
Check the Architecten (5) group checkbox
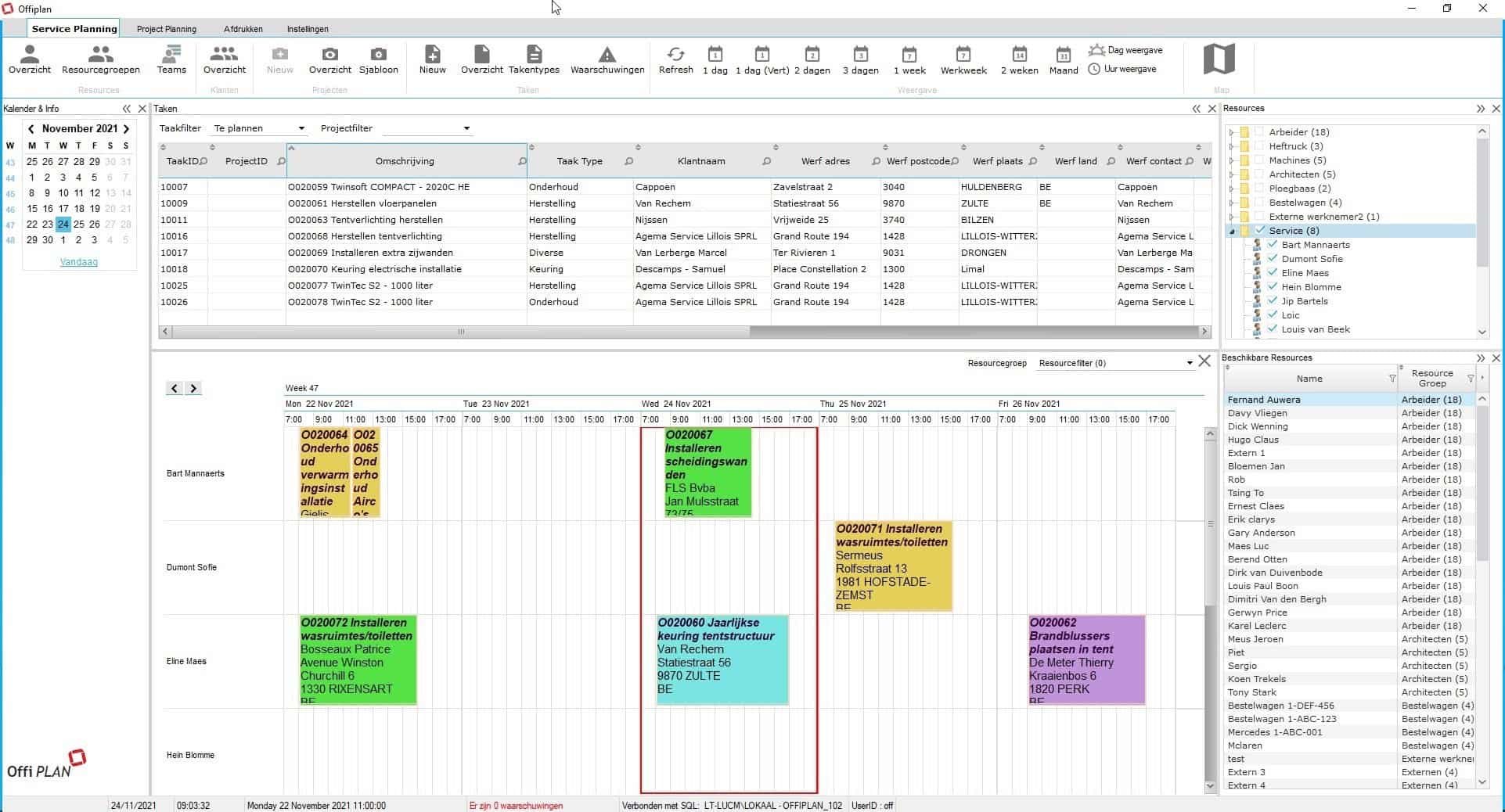coord(1259,174)
